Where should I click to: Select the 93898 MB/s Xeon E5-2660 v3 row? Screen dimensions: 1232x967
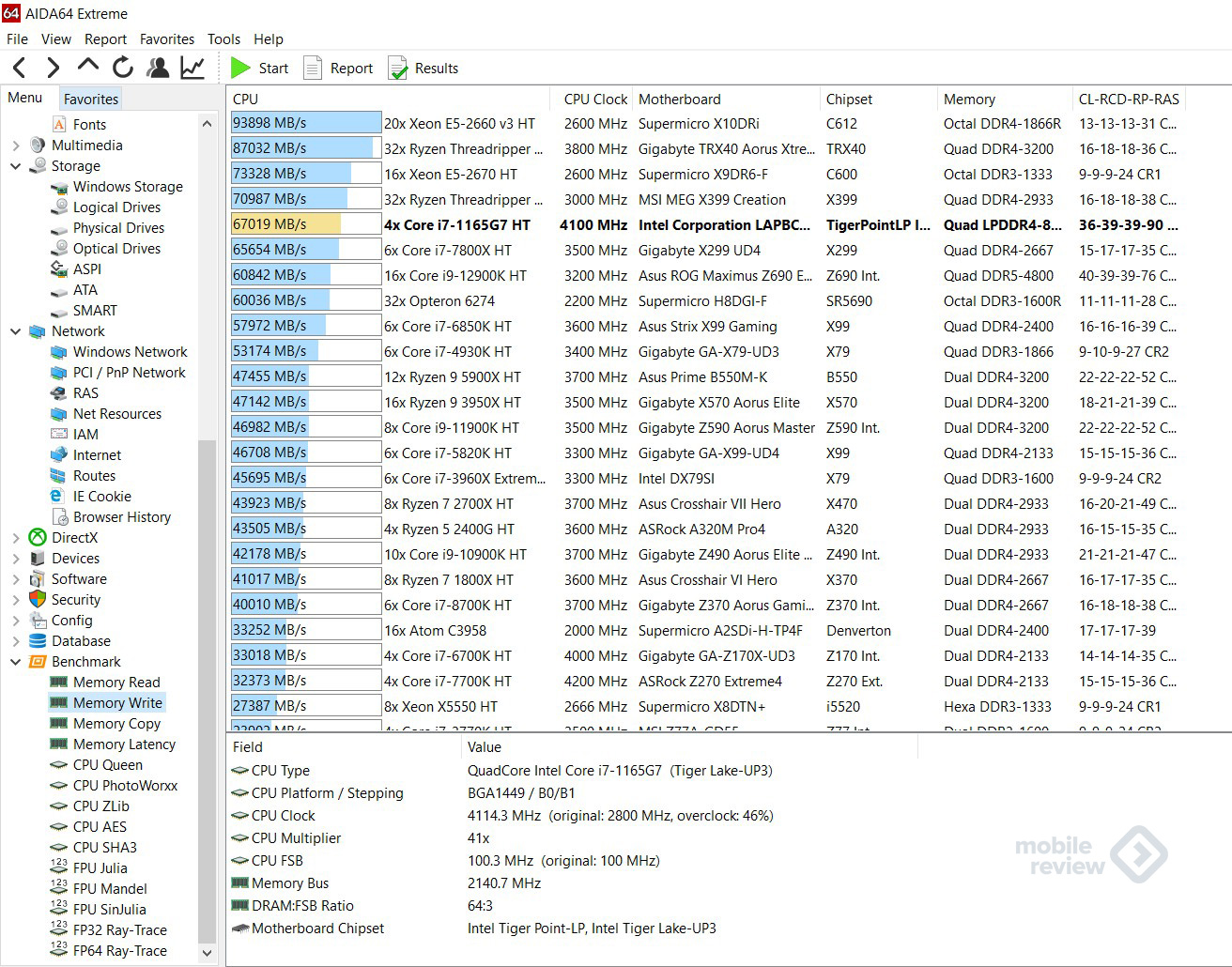[706, 123]
